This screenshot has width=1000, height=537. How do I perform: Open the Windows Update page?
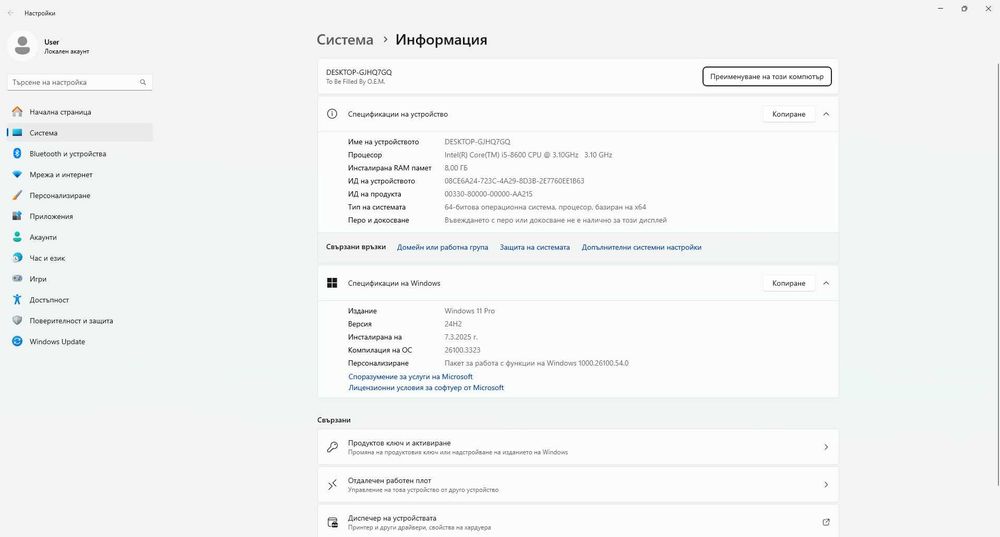pyautogui.click(x=80, y=341)
